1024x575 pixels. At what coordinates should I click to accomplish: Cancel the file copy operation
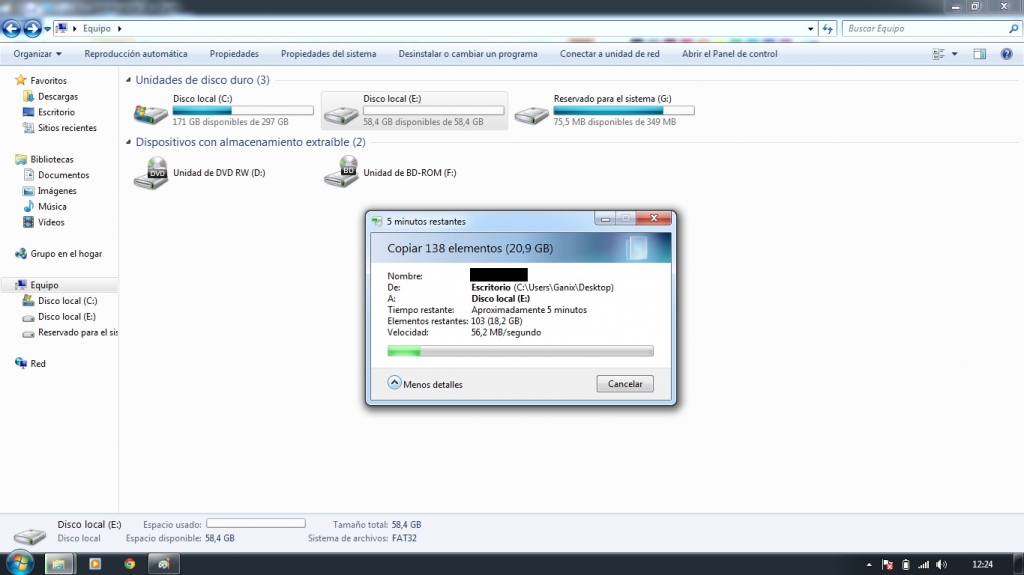point(625,384)
